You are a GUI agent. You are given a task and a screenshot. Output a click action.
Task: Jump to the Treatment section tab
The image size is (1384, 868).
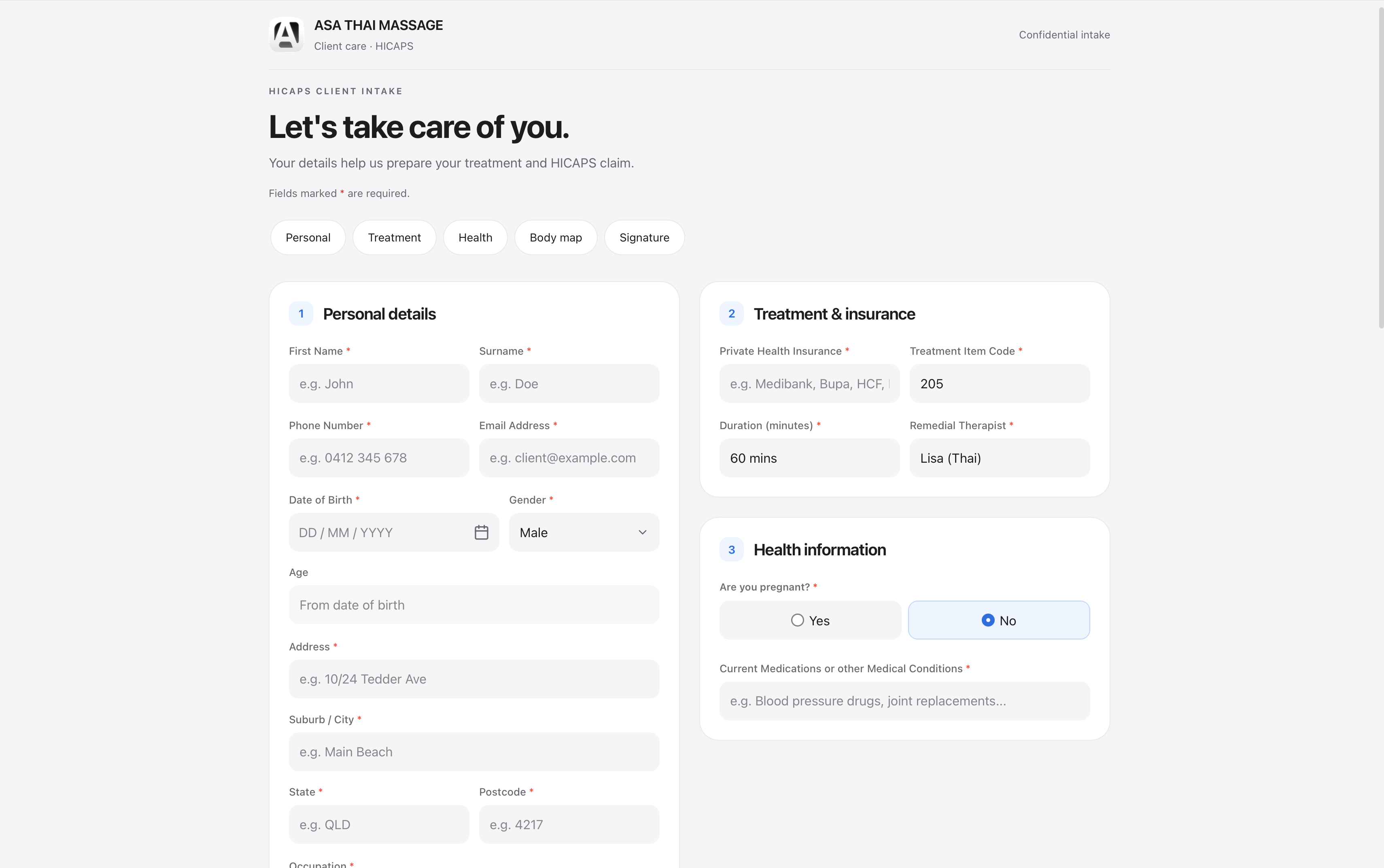pos(394,238)
